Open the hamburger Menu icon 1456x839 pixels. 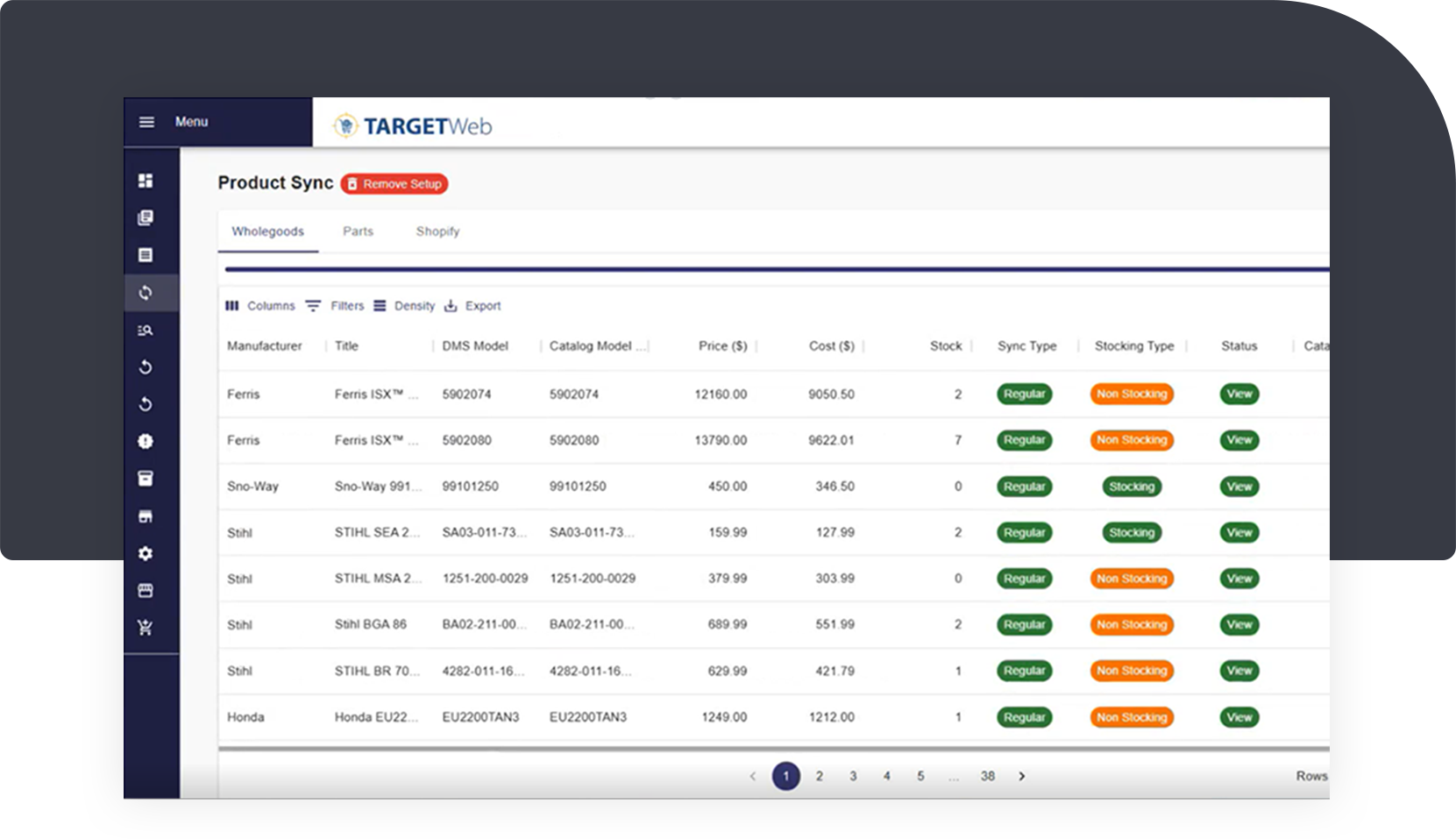pyautogui.click(x=146, y=122)
